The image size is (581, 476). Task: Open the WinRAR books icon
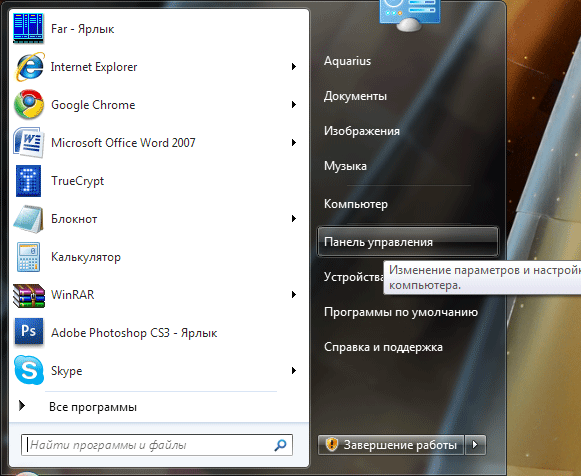(x=29, y=295)
